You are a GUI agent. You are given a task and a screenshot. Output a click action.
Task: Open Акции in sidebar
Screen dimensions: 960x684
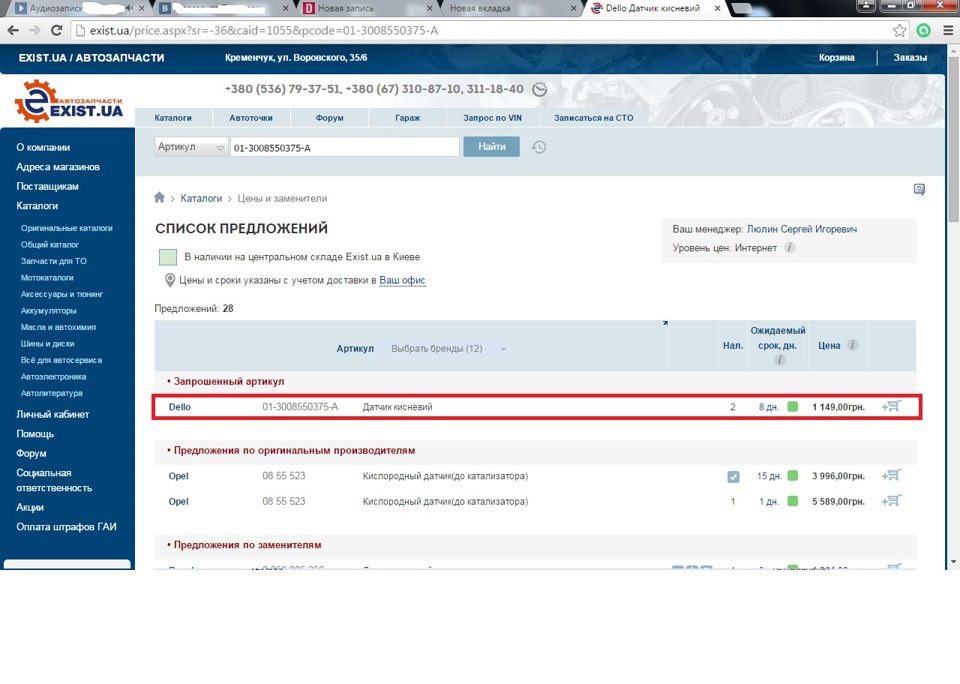(29, 507)
